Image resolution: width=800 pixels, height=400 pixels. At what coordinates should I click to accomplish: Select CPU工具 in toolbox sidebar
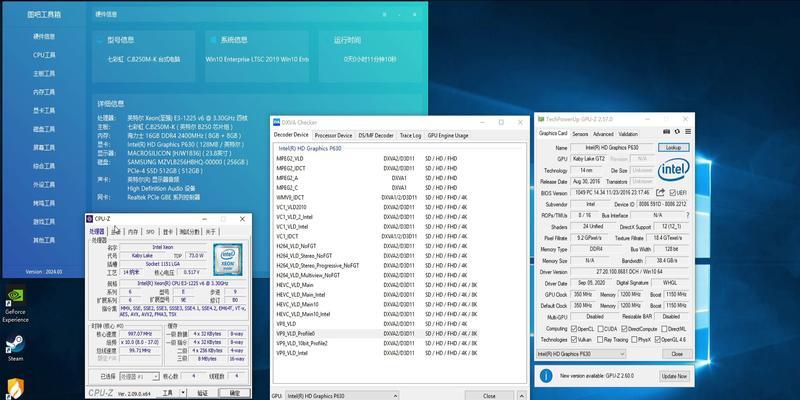click(44, 55)
